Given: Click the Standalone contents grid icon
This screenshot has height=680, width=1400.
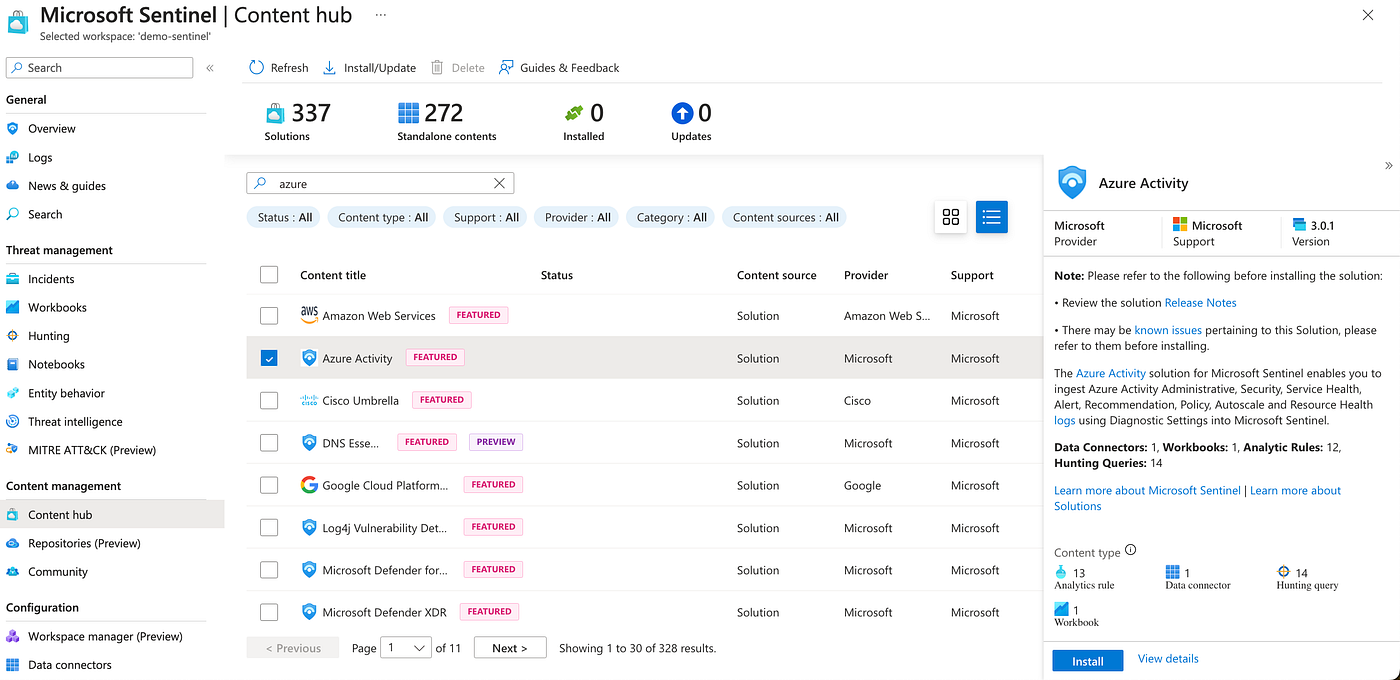Looking at the screenshot, I should click(408, 113).
